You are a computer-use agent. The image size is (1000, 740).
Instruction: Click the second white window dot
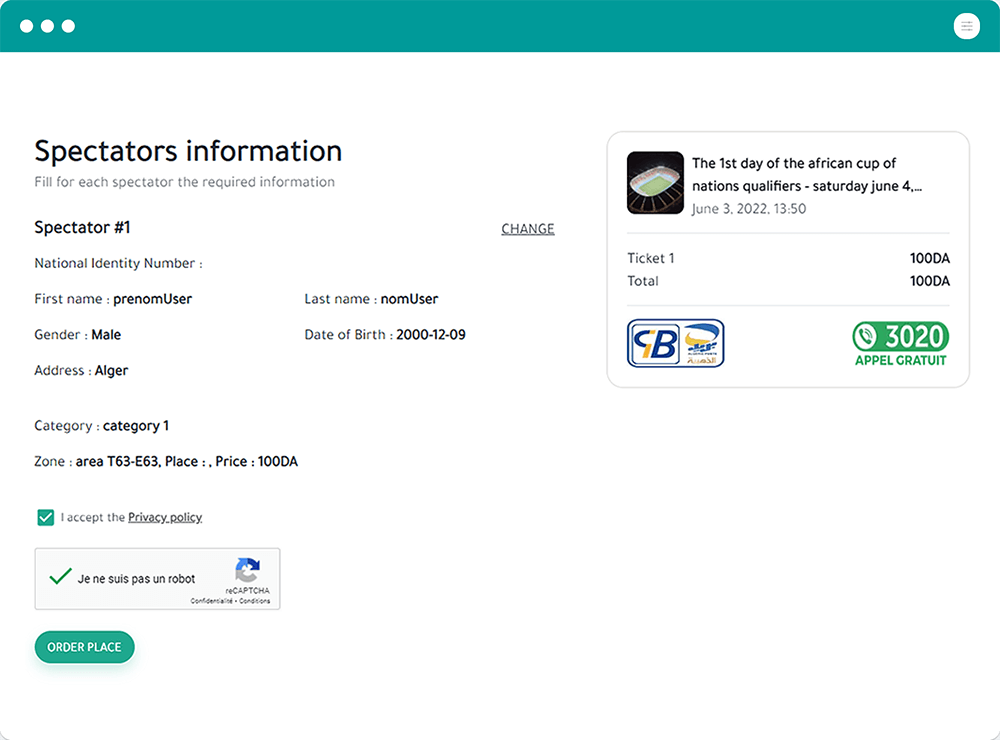tap(47, 26)
